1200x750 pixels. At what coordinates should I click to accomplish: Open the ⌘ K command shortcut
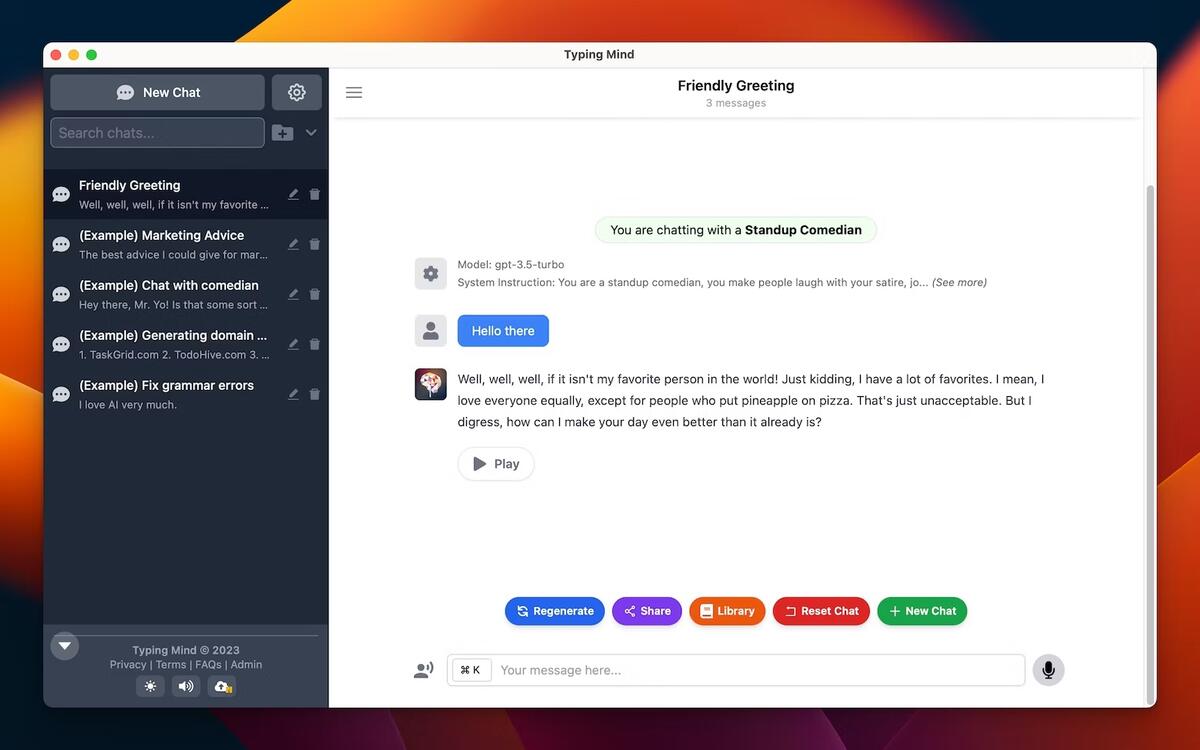click(471, 670)
